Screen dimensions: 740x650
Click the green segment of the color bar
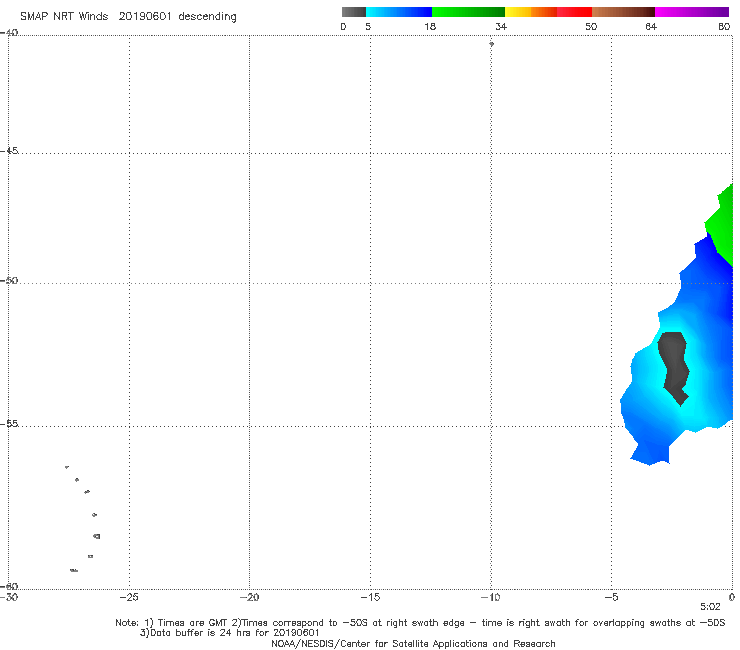(x=468, y=12)
